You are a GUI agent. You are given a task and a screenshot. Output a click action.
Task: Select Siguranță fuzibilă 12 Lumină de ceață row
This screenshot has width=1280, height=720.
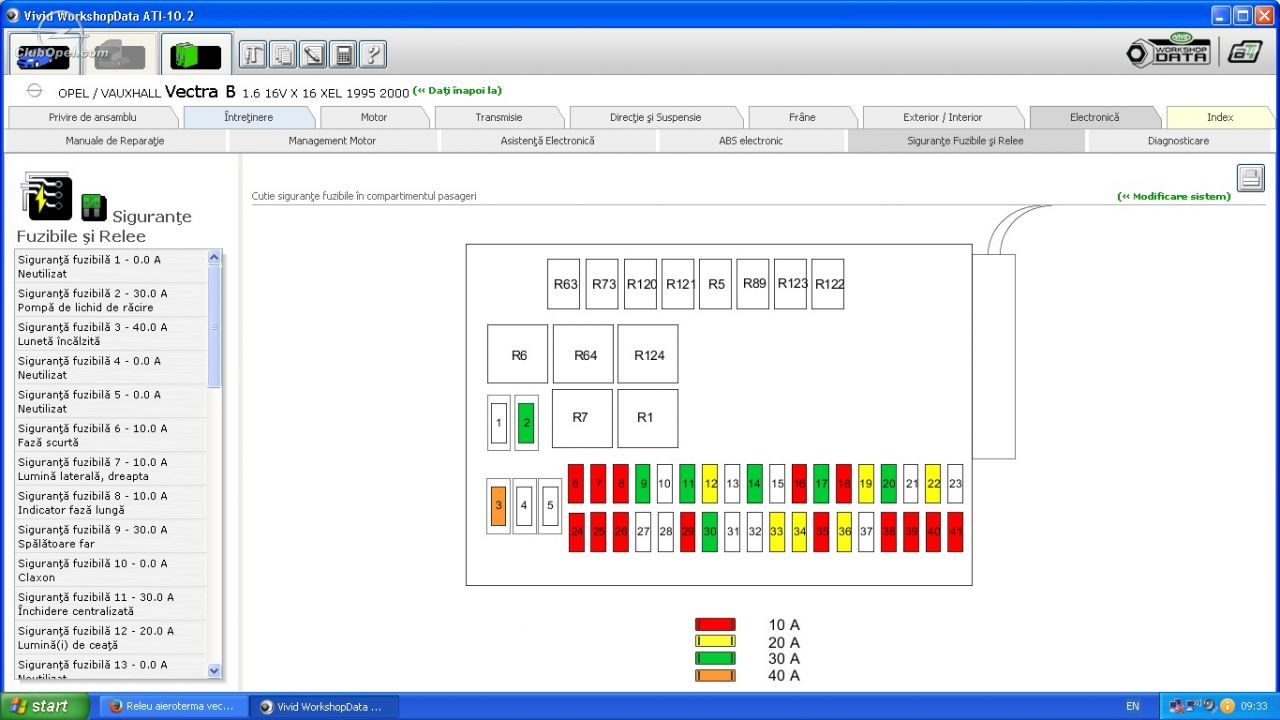pos(111,638)
